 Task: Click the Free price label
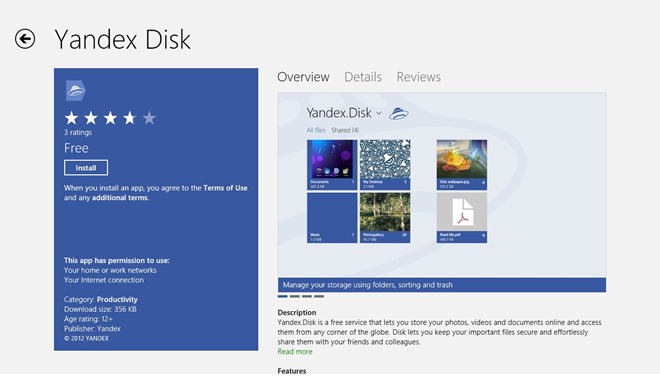pos(76,148)
